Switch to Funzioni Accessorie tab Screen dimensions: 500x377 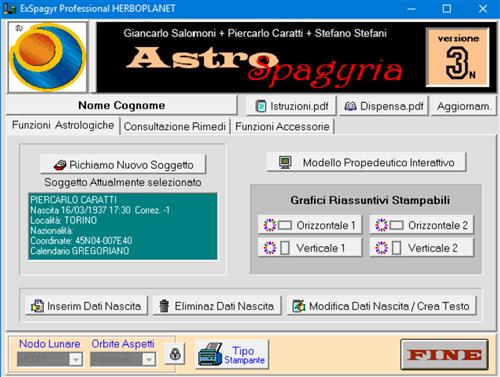click(x=282, y=126)
